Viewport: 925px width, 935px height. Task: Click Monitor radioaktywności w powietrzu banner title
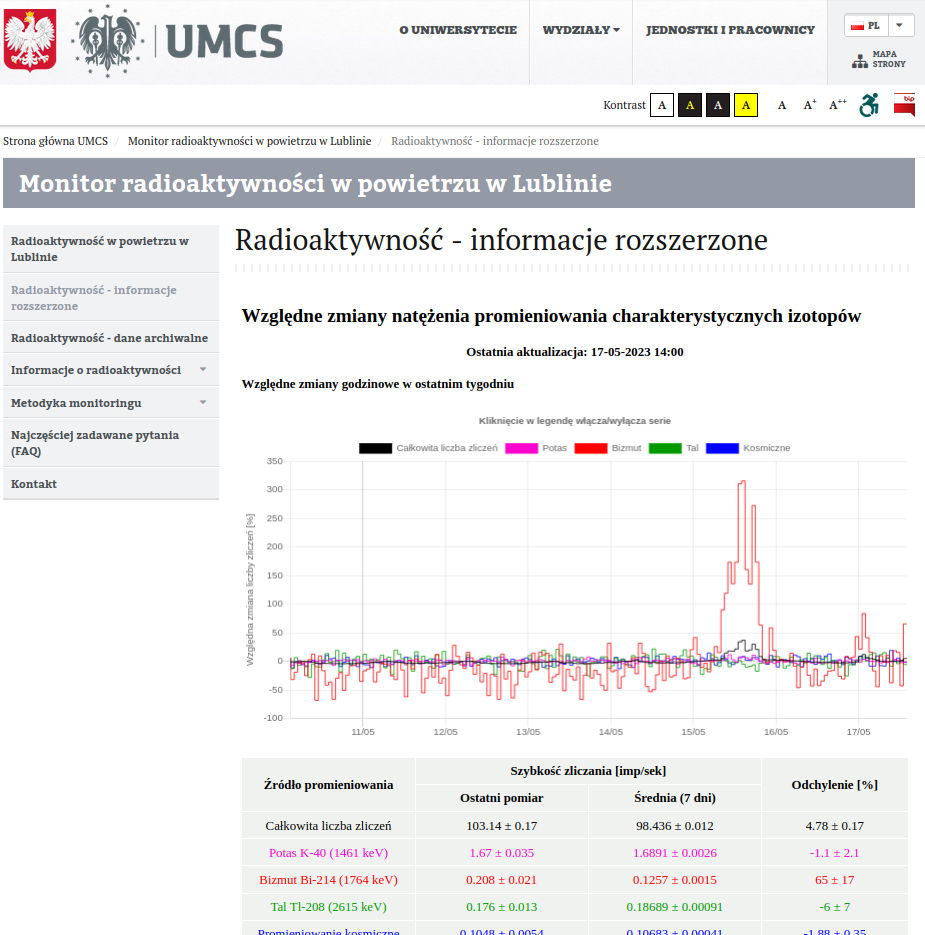click(x=315, y=183)
